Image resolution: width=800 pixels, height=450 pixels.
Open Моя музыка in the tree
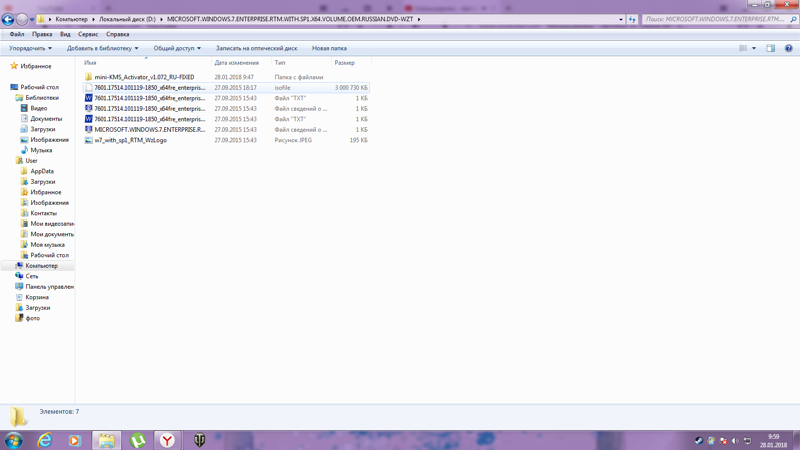pos(47,245)
